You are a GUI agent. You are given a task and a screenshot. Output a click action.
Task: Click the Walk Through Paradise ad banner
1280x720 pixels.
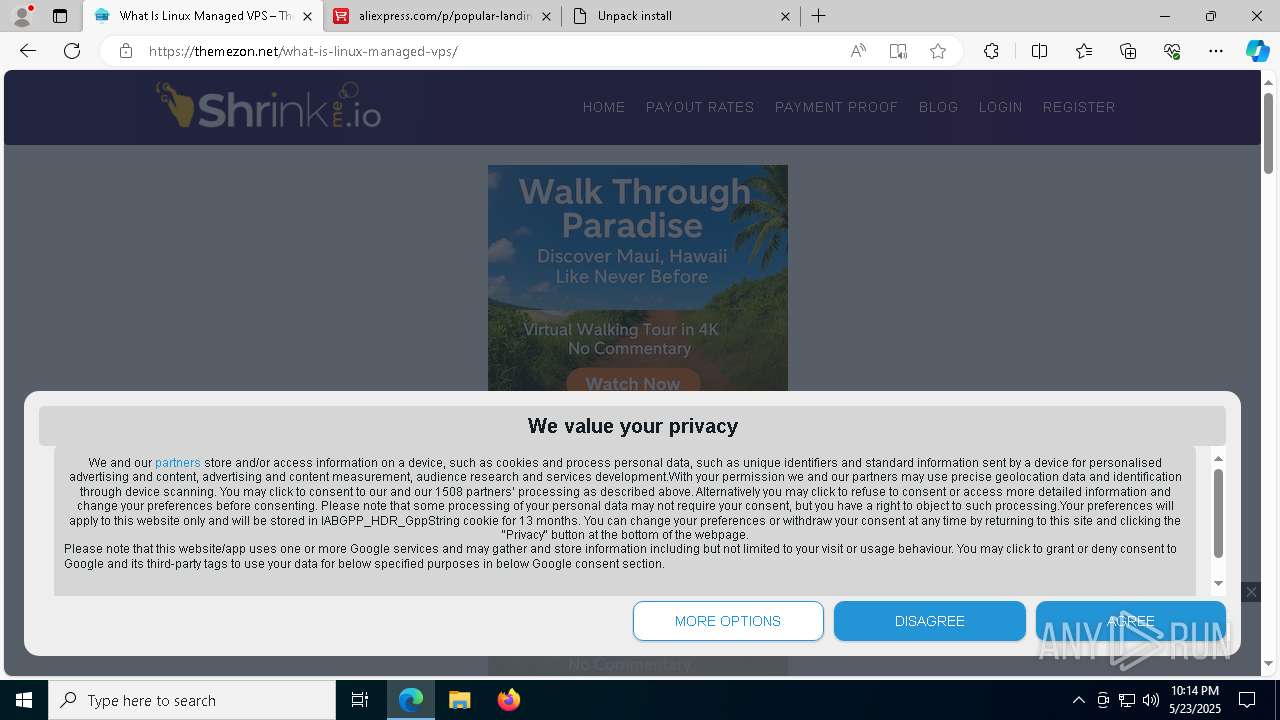point(638,278)
